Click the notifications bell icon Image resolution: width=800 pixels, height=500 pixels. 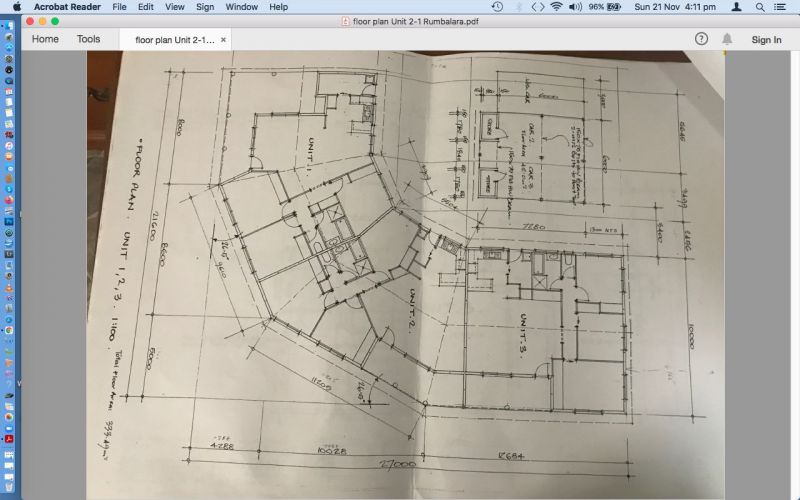pos(727,39)
